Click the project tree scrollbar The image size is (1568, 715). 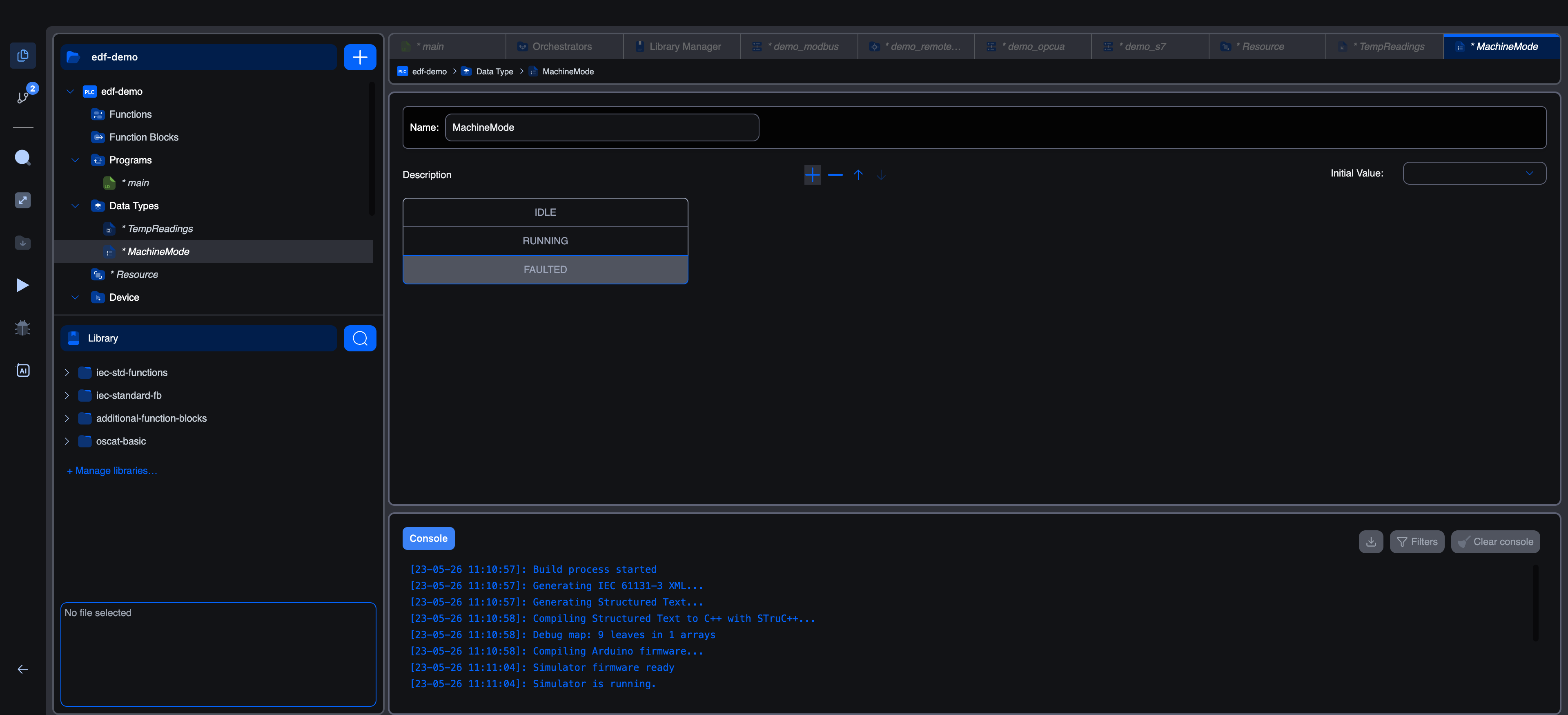[371, 149]
